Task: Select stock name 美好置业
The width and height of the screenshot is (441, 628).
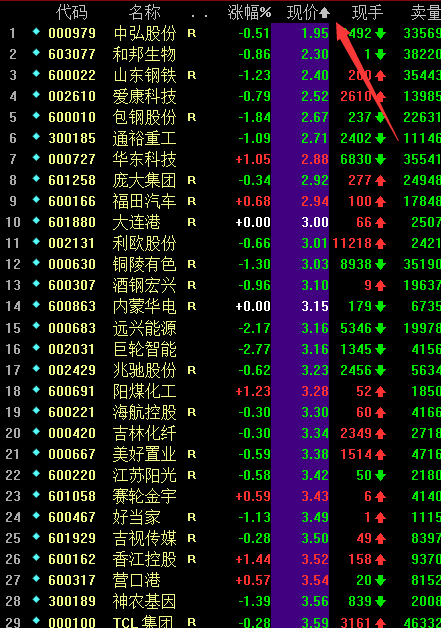Action: click(x=144, y=454)
